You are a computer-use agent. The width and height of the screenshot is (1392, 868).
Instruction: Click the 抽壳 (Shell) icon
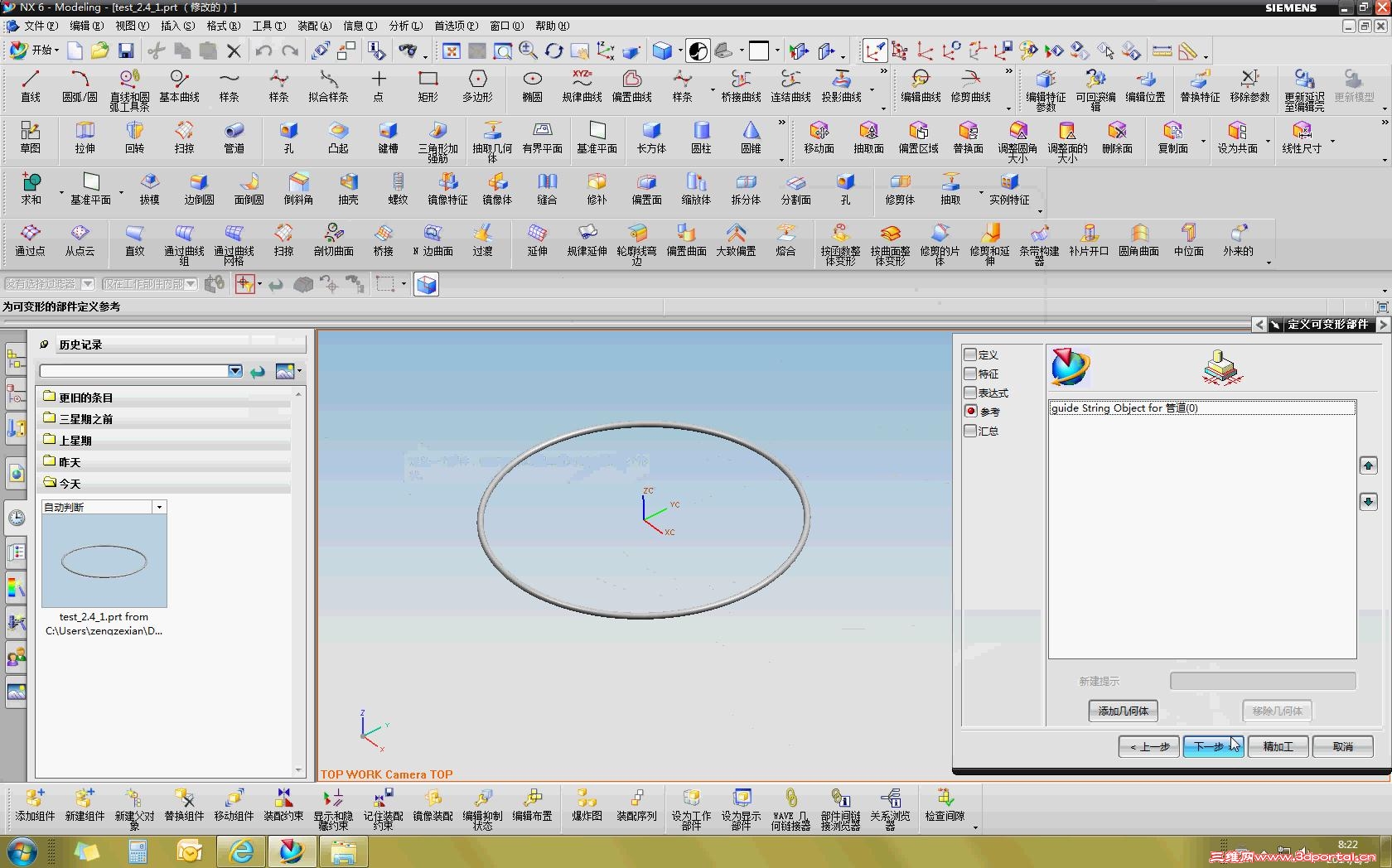(349, 189)
